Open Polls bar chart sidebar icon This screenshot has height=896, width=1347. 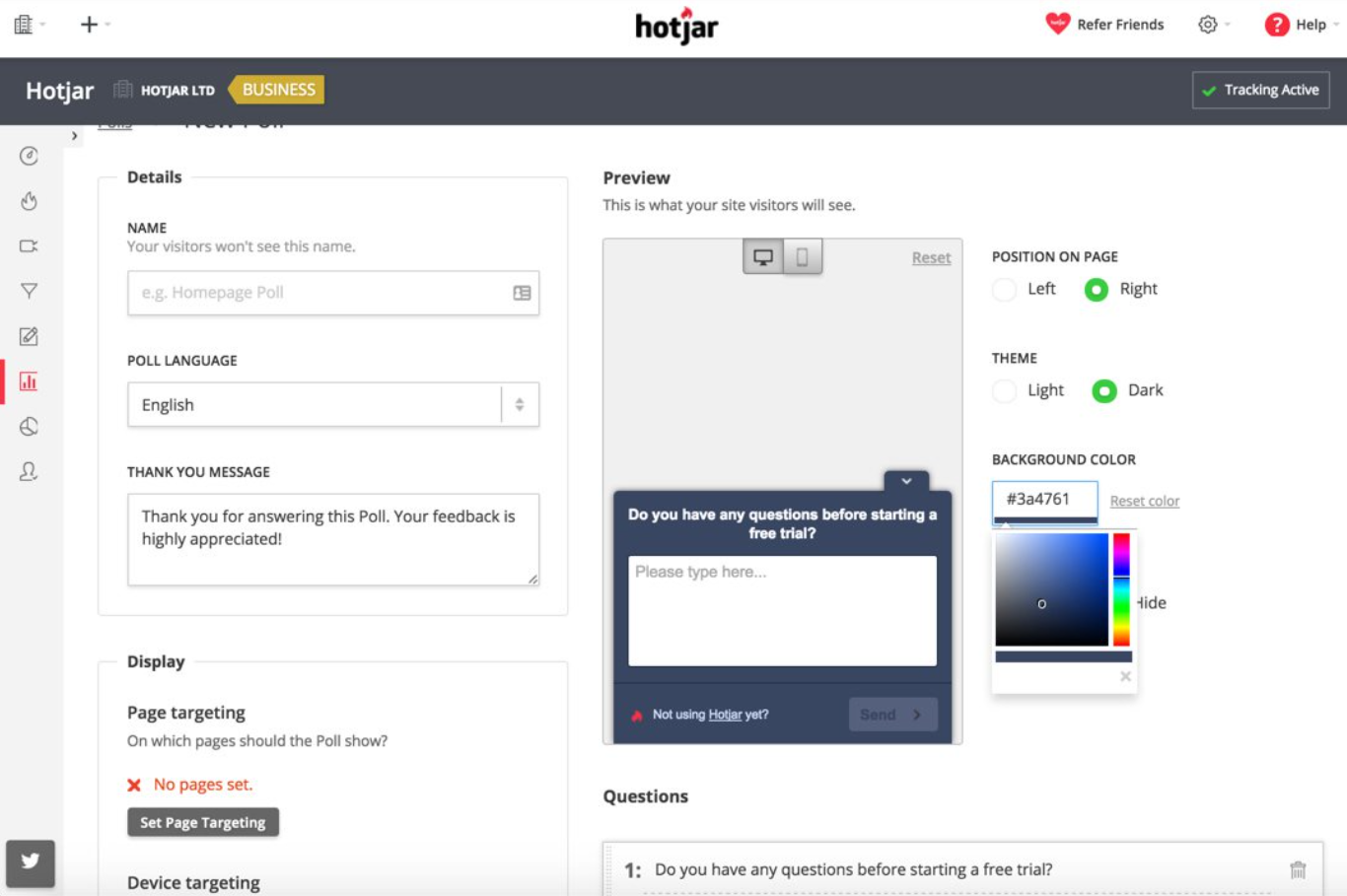(29, 381)
